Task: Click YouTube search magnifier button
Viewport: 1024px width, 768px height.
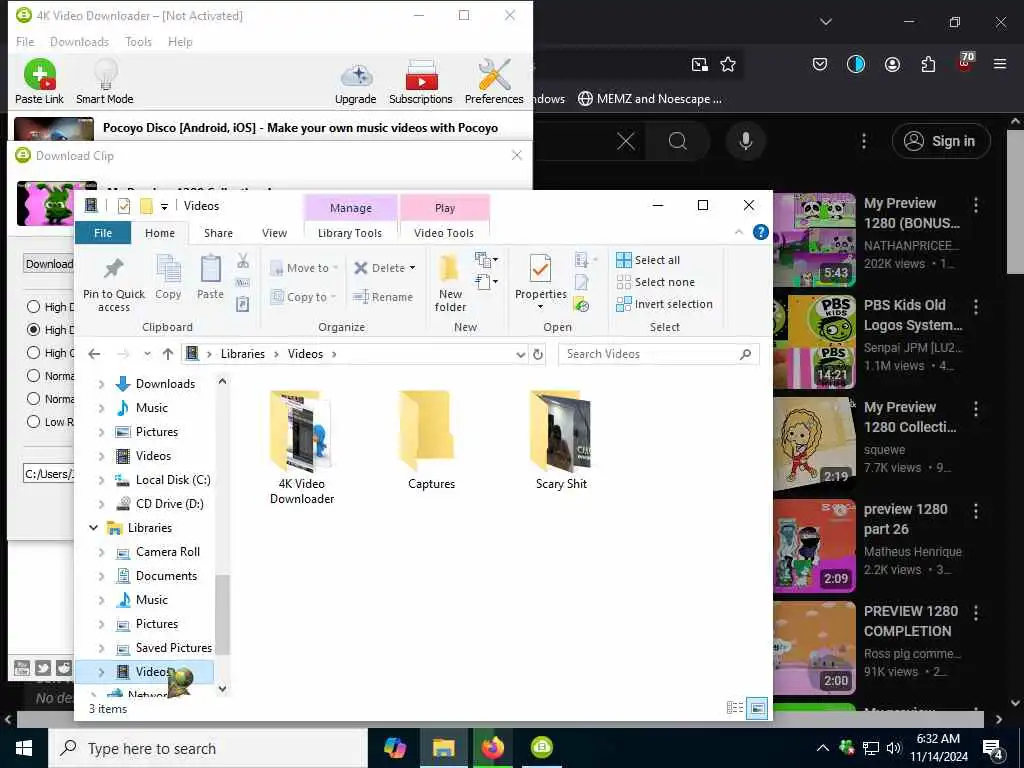Action: click(678, 141)
